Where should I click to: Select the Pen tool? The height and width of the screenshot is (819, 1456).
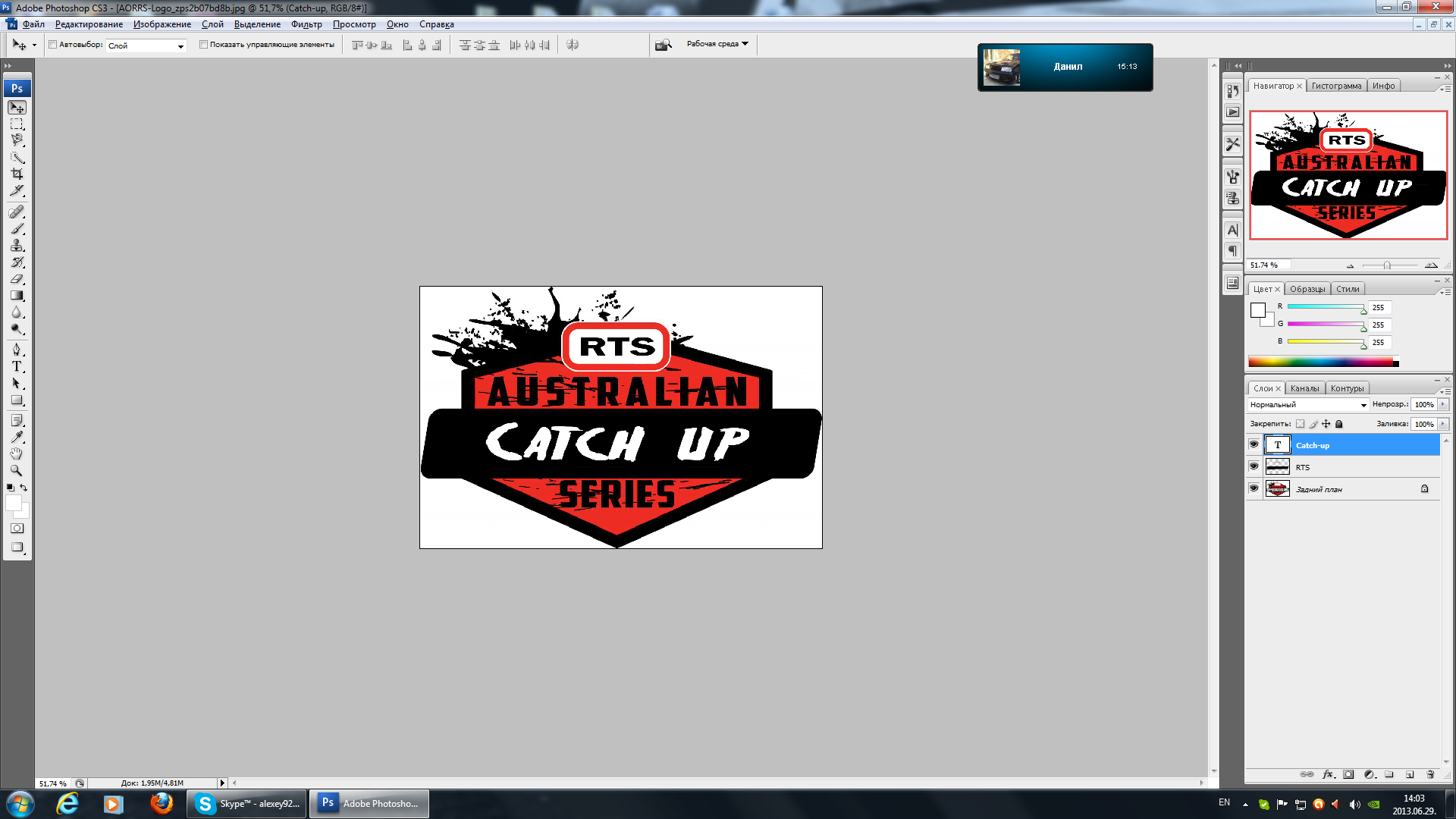coord(17,350)
